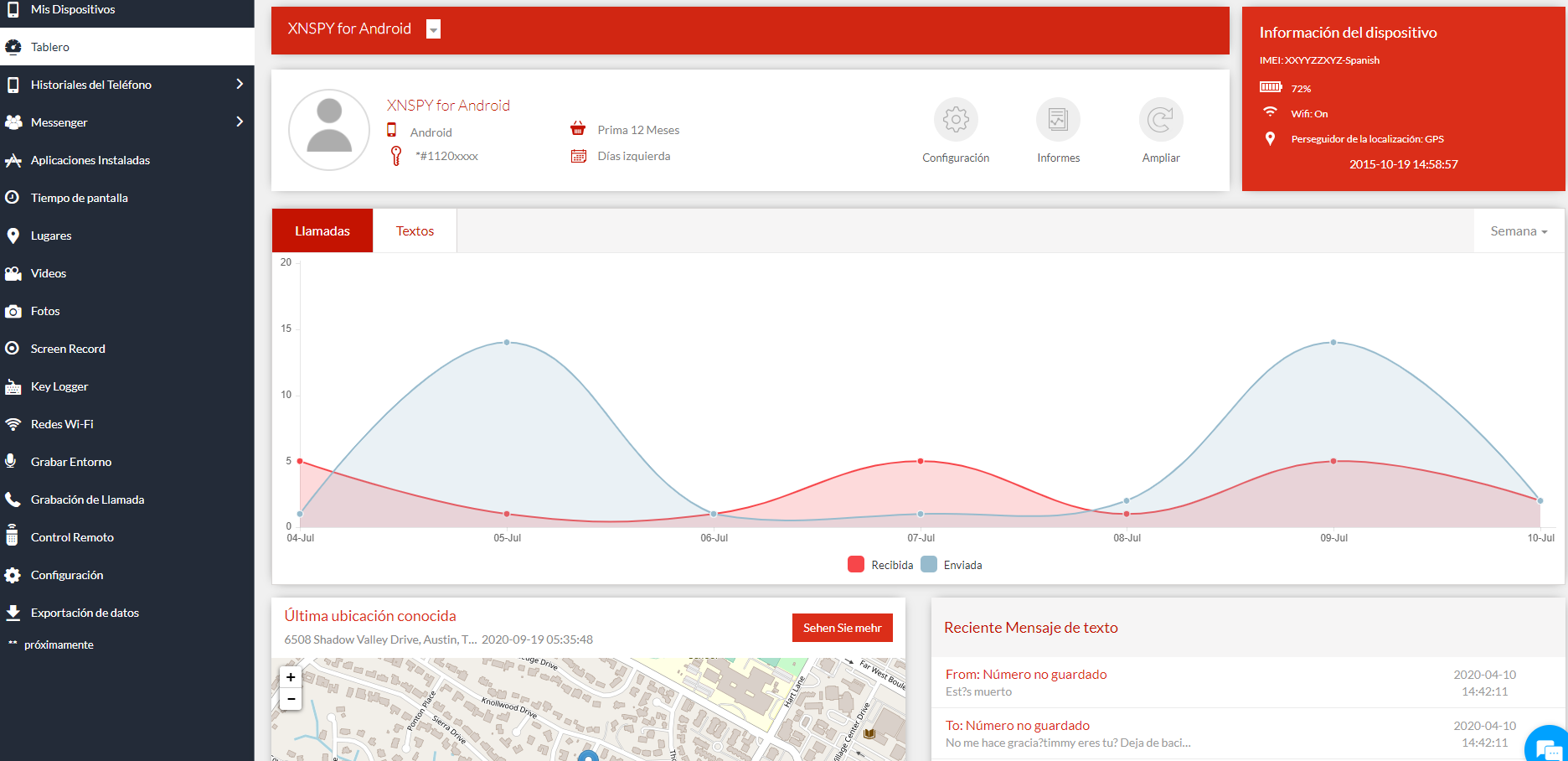The image size is (1568, 761).
Task: Click the 07-Jul Recibida data point
Action: tap(921, 461)
